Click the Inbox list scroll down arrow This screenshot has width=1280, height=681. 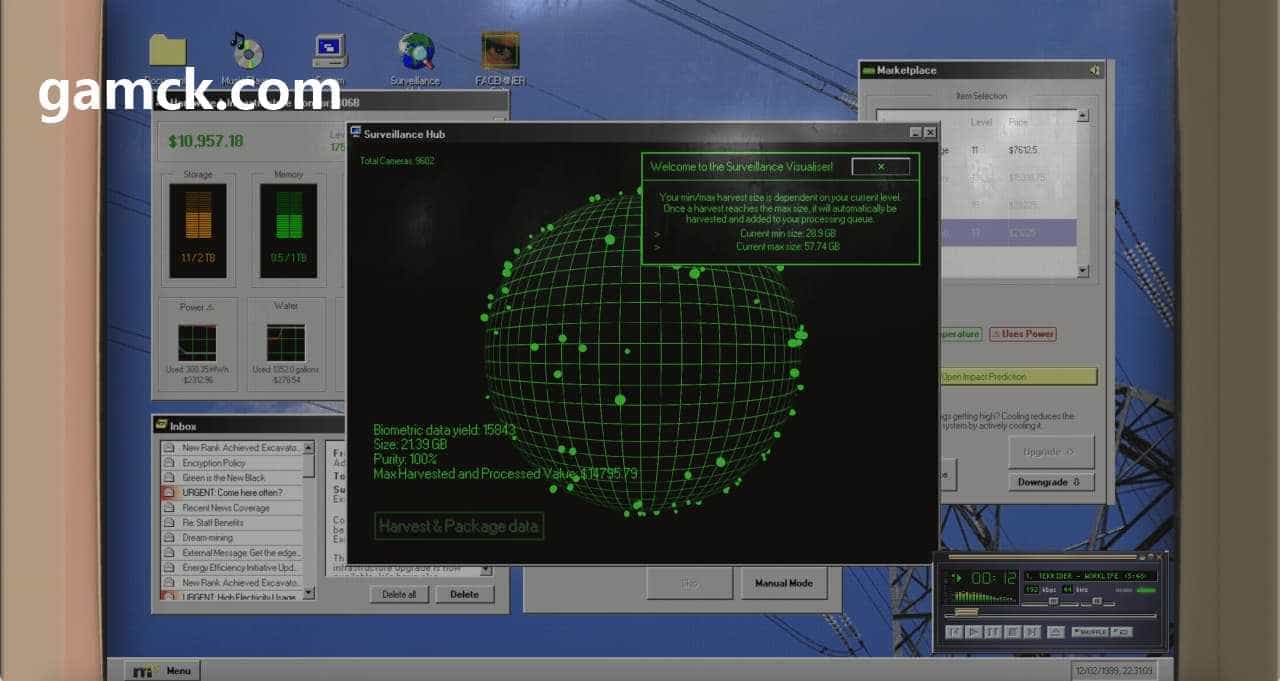coord(308,593)
